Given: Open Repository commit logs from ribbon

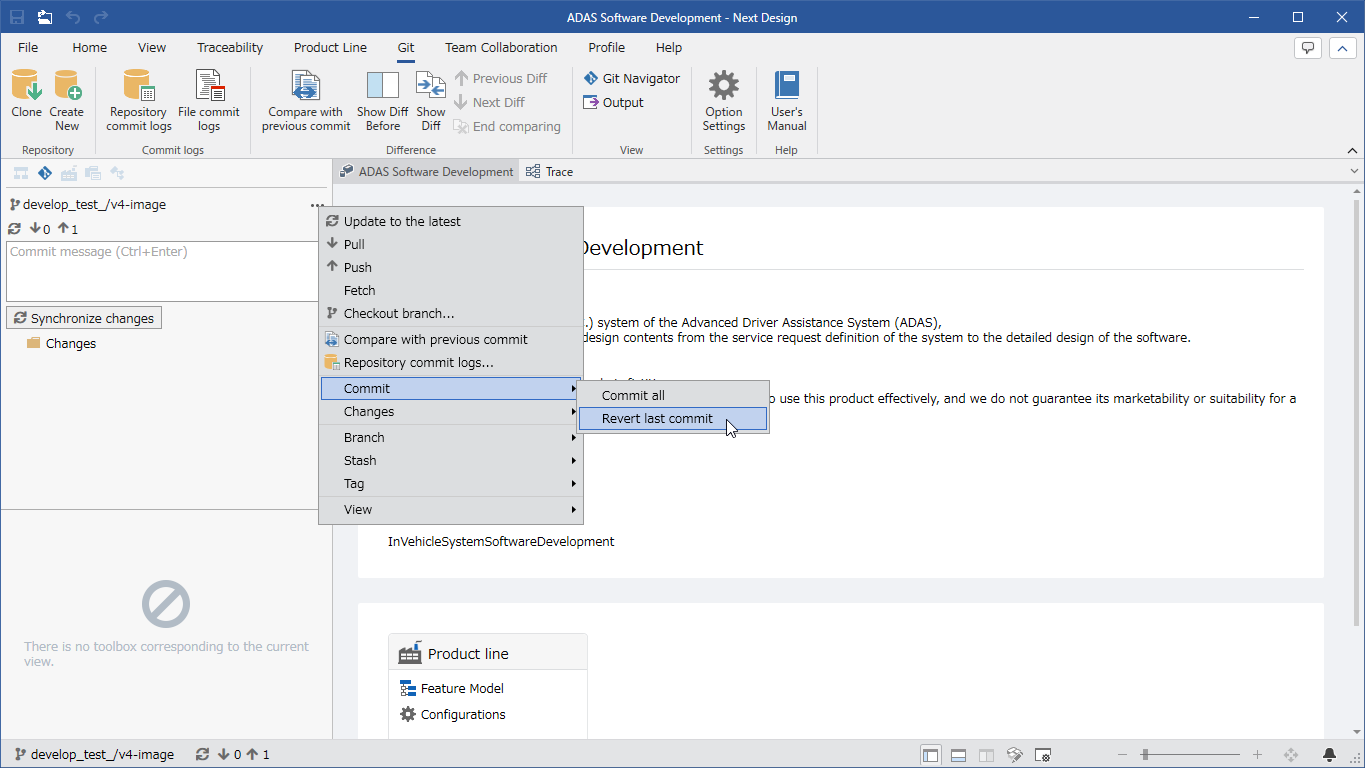Looking at the screenshot, I should [139, 100].
